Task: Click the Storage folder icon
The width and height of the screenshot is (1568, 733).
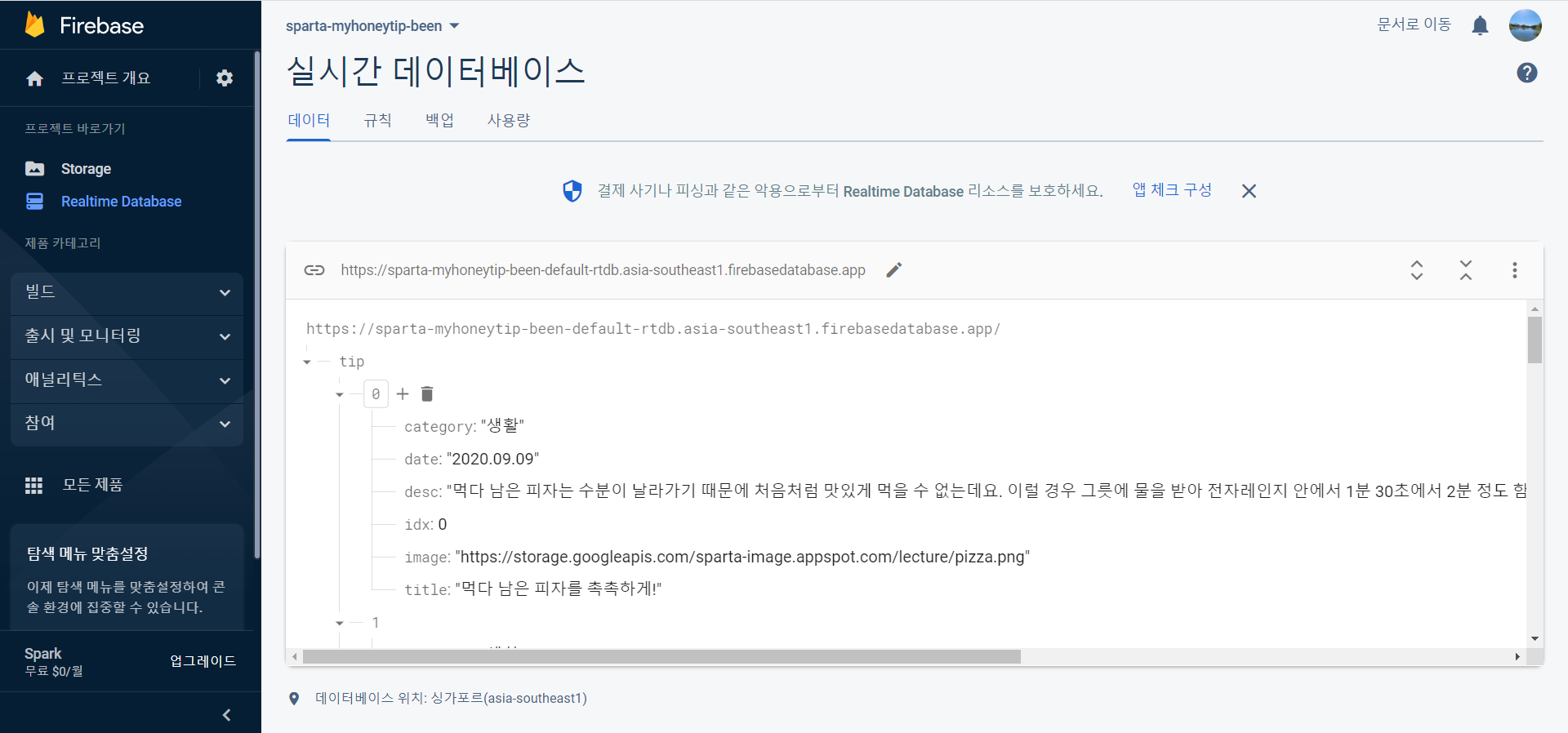Action: tap(34, 169)
